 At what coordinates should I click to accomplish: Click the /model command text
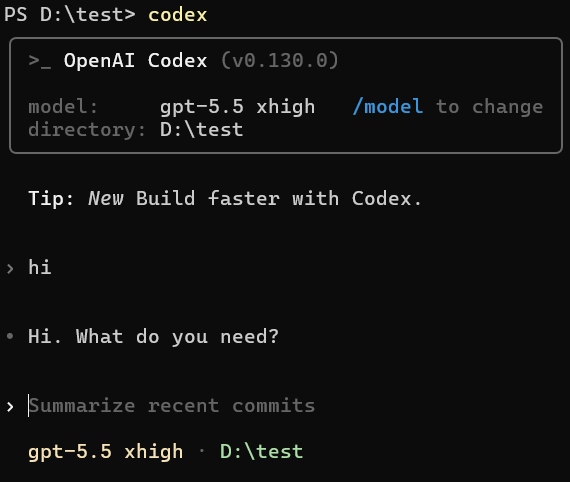click(388, 107)
